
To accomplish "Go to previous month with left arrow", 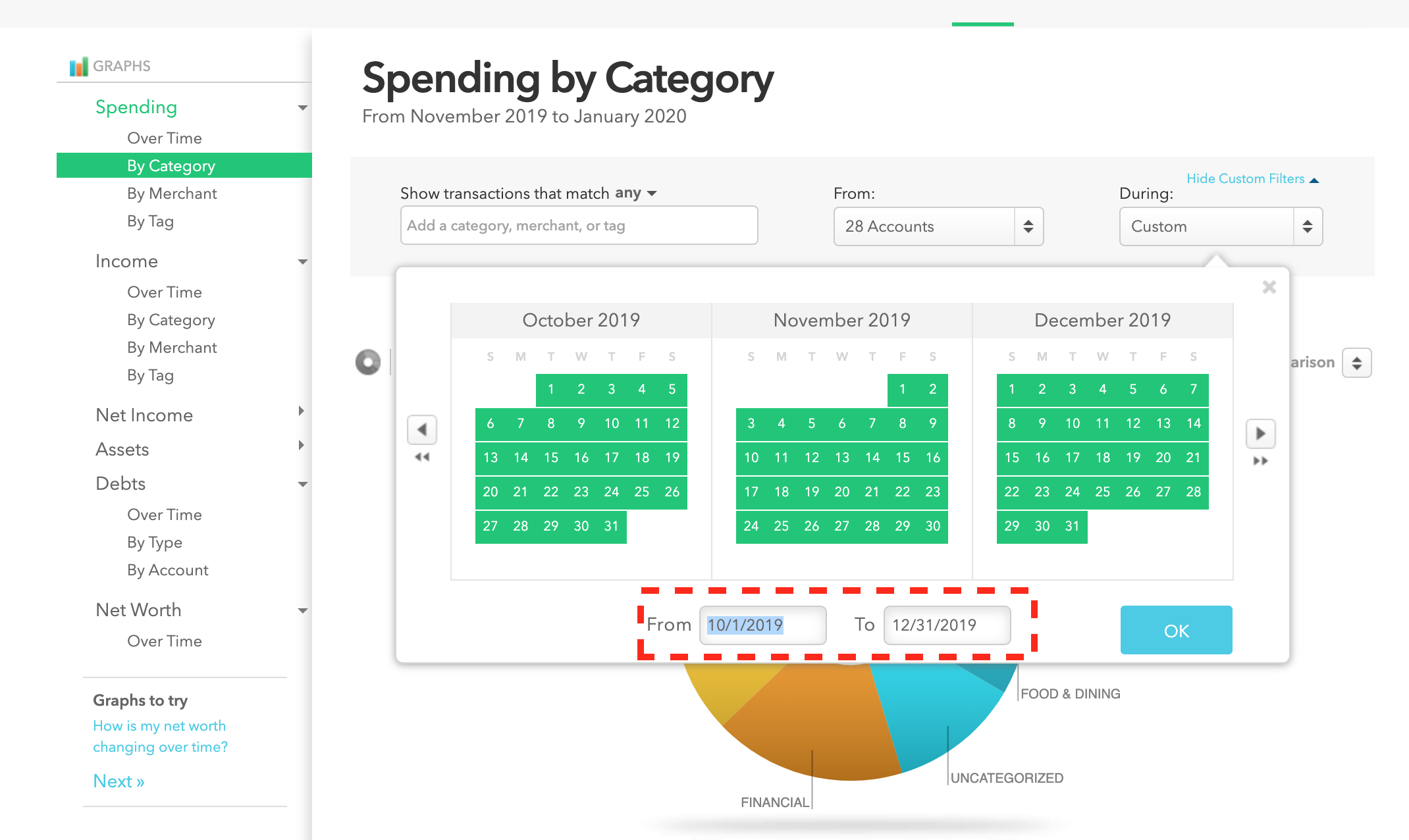I will click(x=422, y=431).
